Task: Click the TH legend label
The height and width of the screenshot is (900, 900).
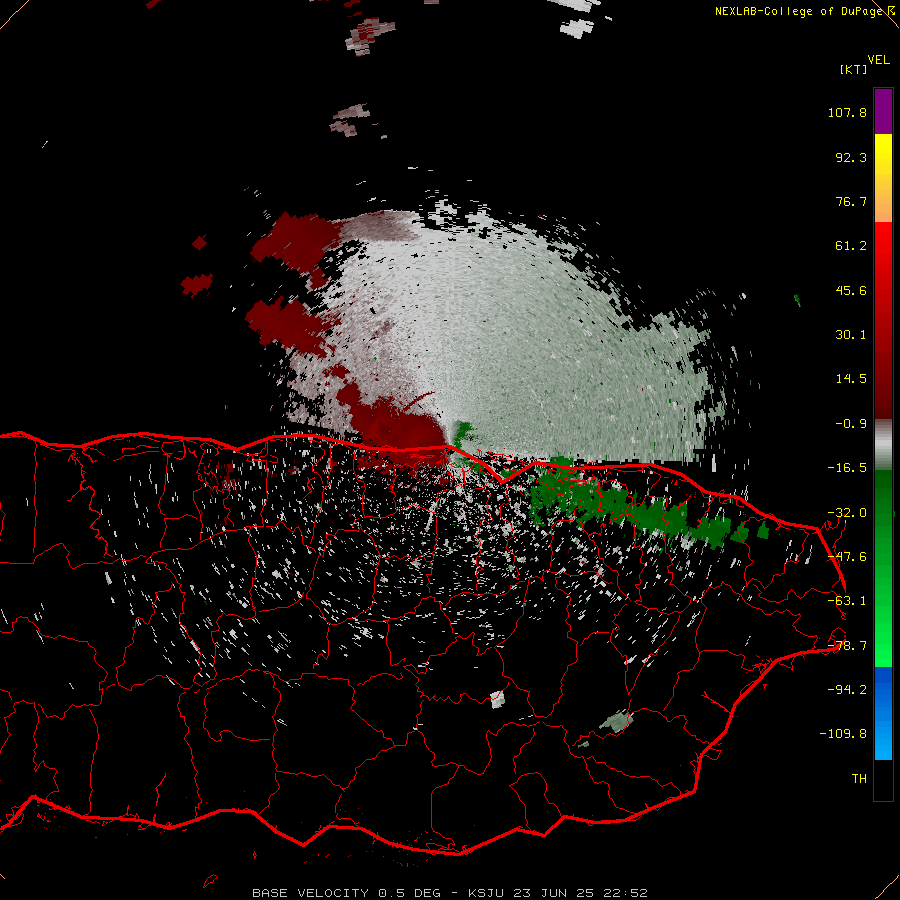Action: pos(859,779)
